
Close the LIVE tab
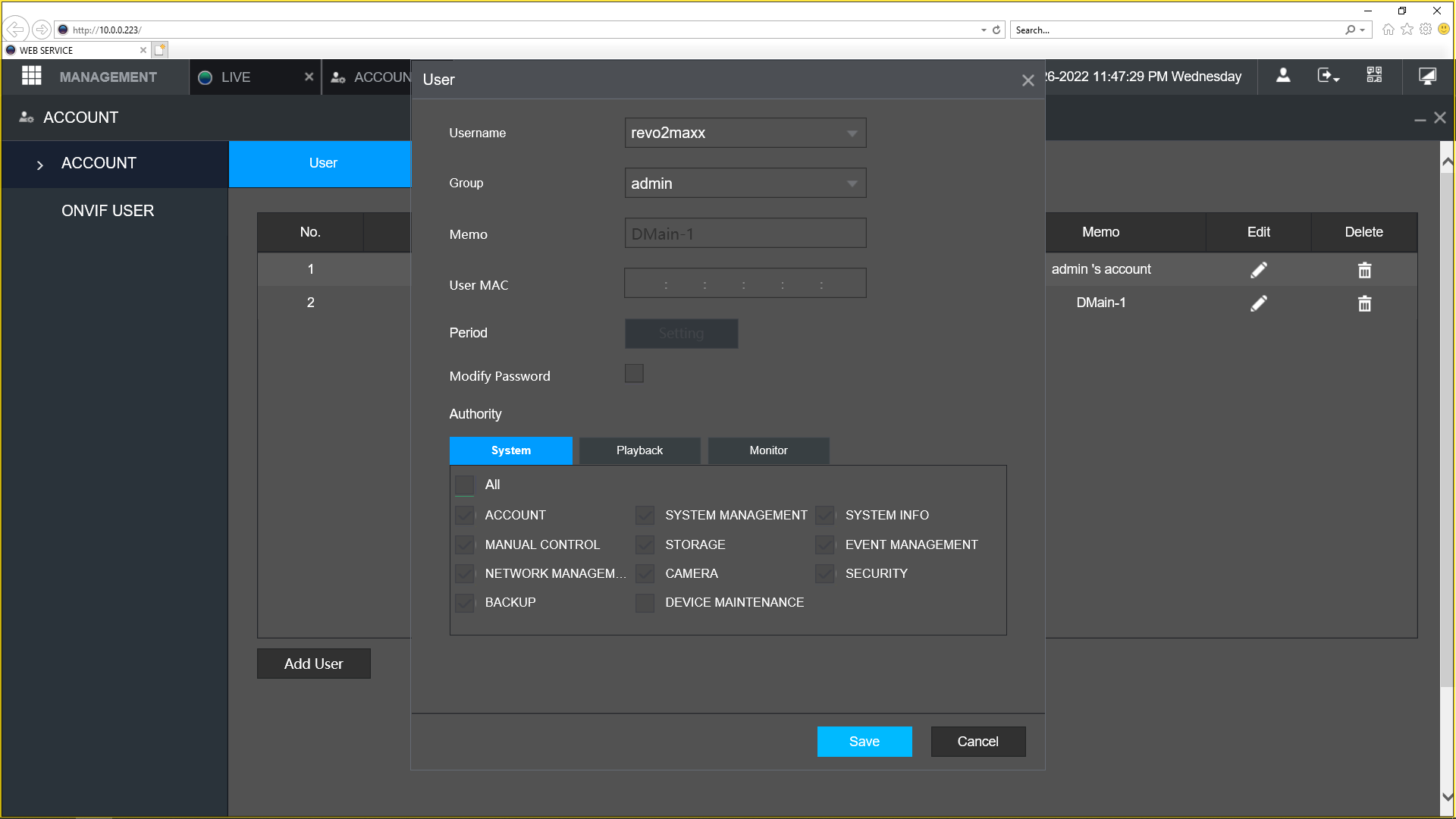click(x=309, y=77)
